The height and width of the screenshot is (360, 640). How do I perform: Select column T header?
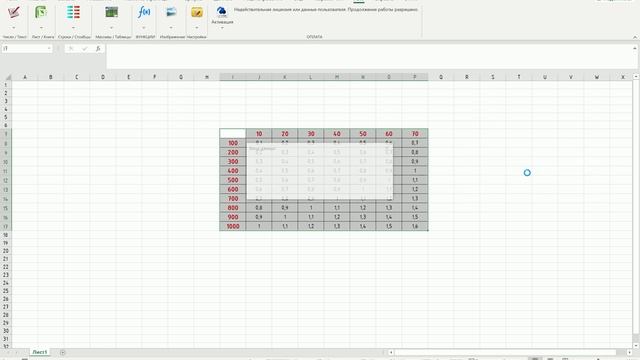tap(519, 77)
